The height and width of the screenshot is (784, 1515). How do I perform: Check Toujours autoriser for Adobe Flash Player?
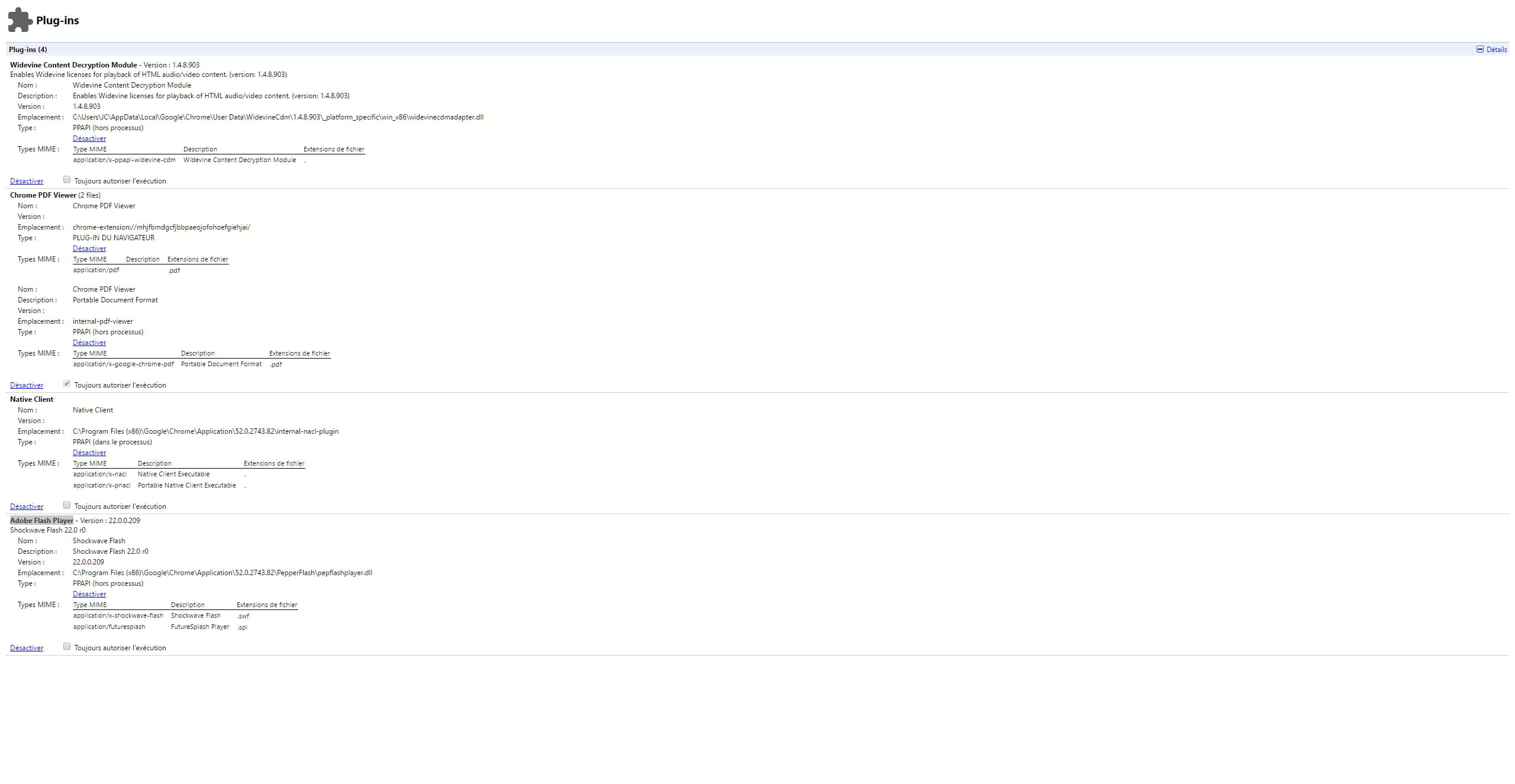click(67, 647)
